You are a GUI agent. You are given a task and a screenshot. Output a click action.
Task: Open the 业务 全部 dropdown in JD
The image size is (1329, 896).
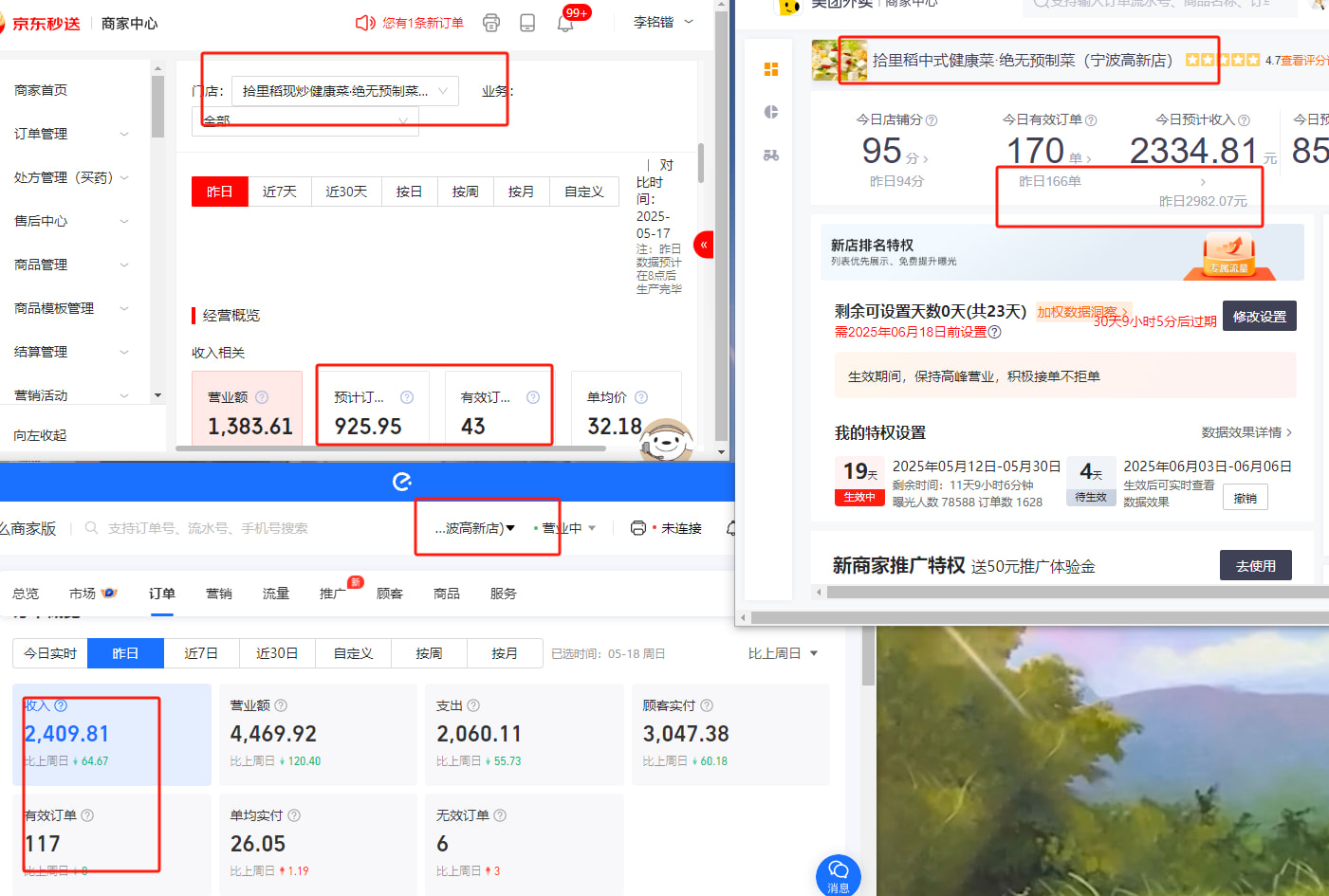305,120
